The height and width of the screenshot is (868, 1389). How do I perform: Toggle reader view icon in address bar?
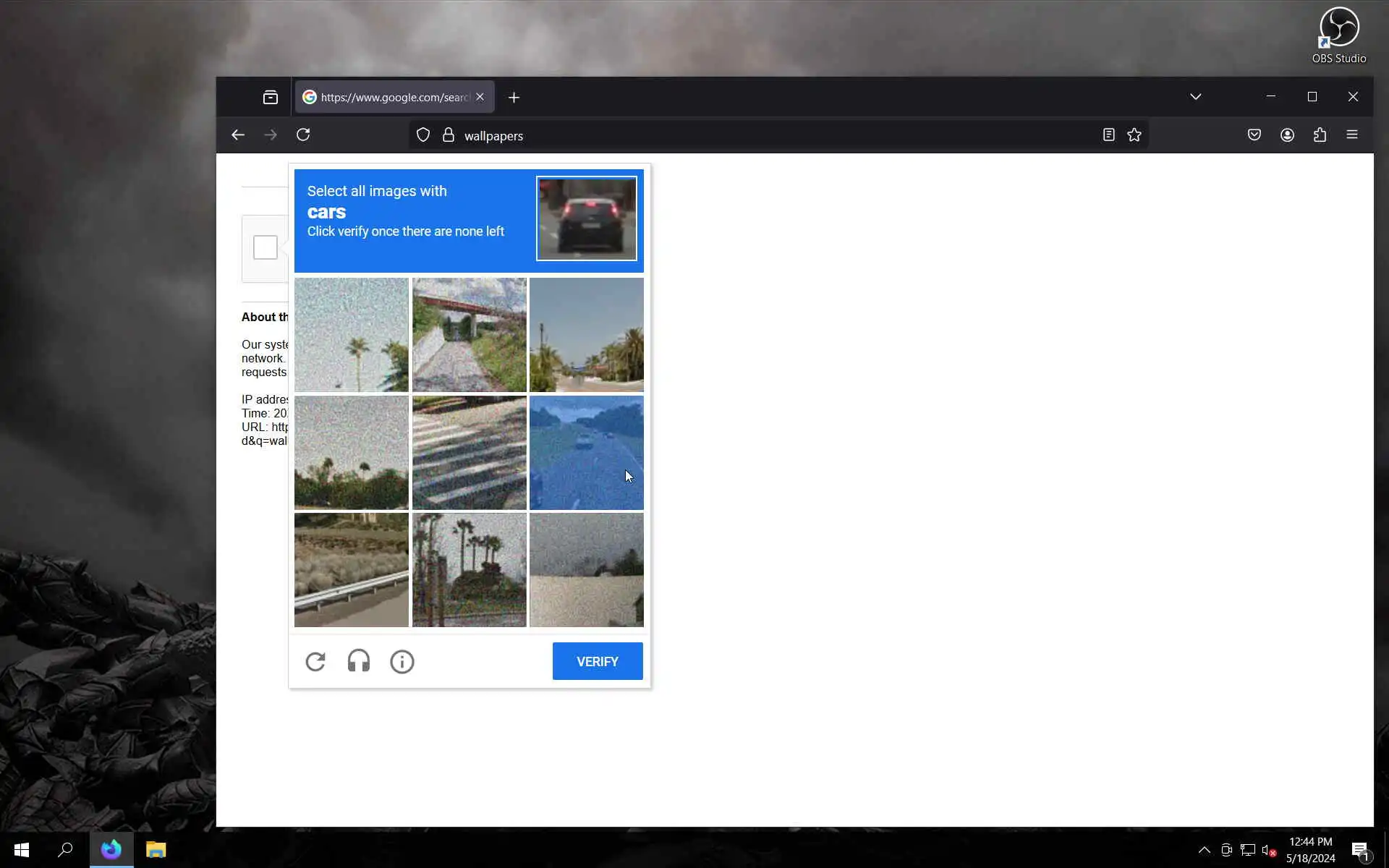click(x=1108, y=135)
